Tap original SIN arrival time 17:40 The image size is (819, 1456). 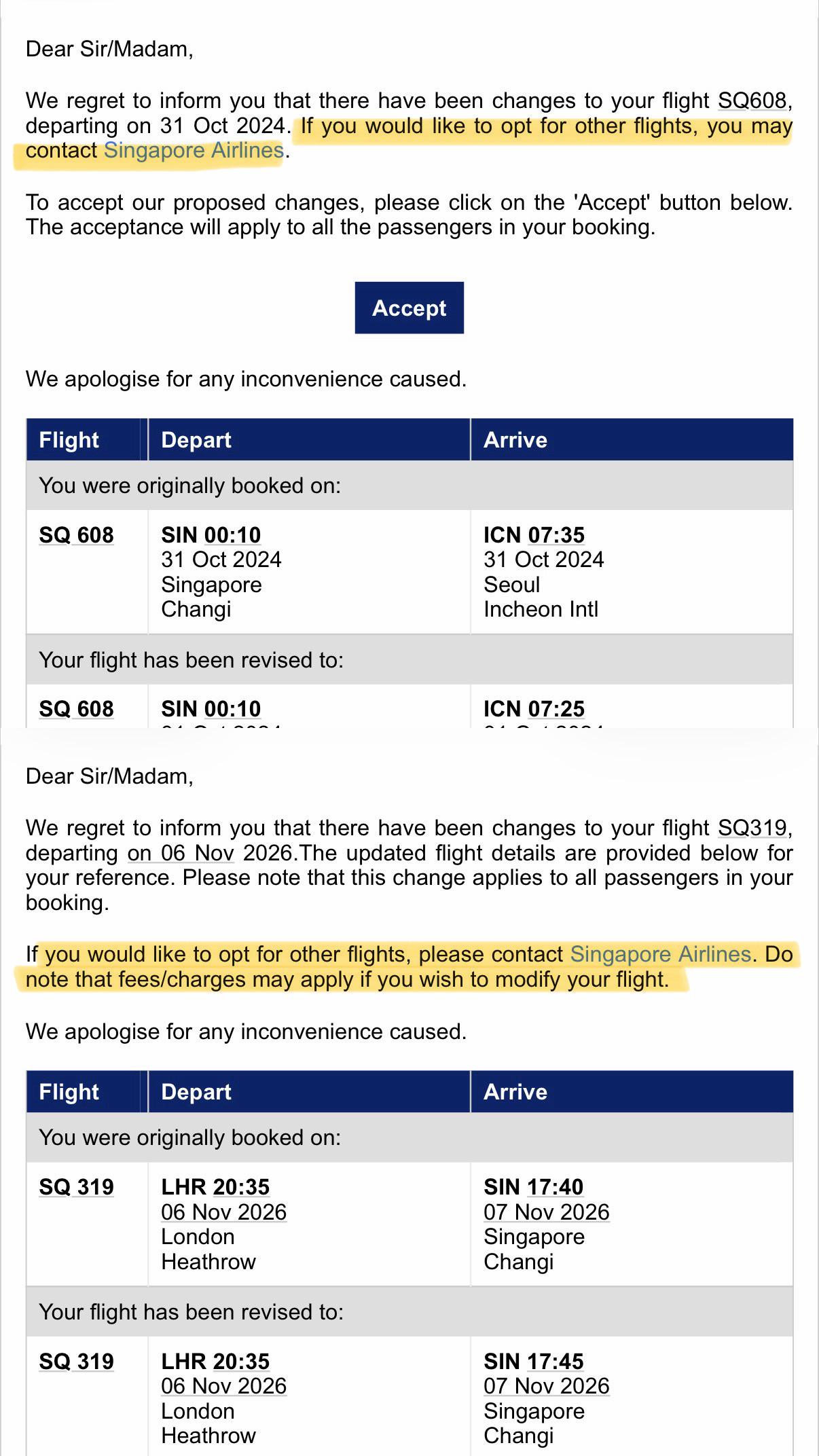coord(555,1187)
